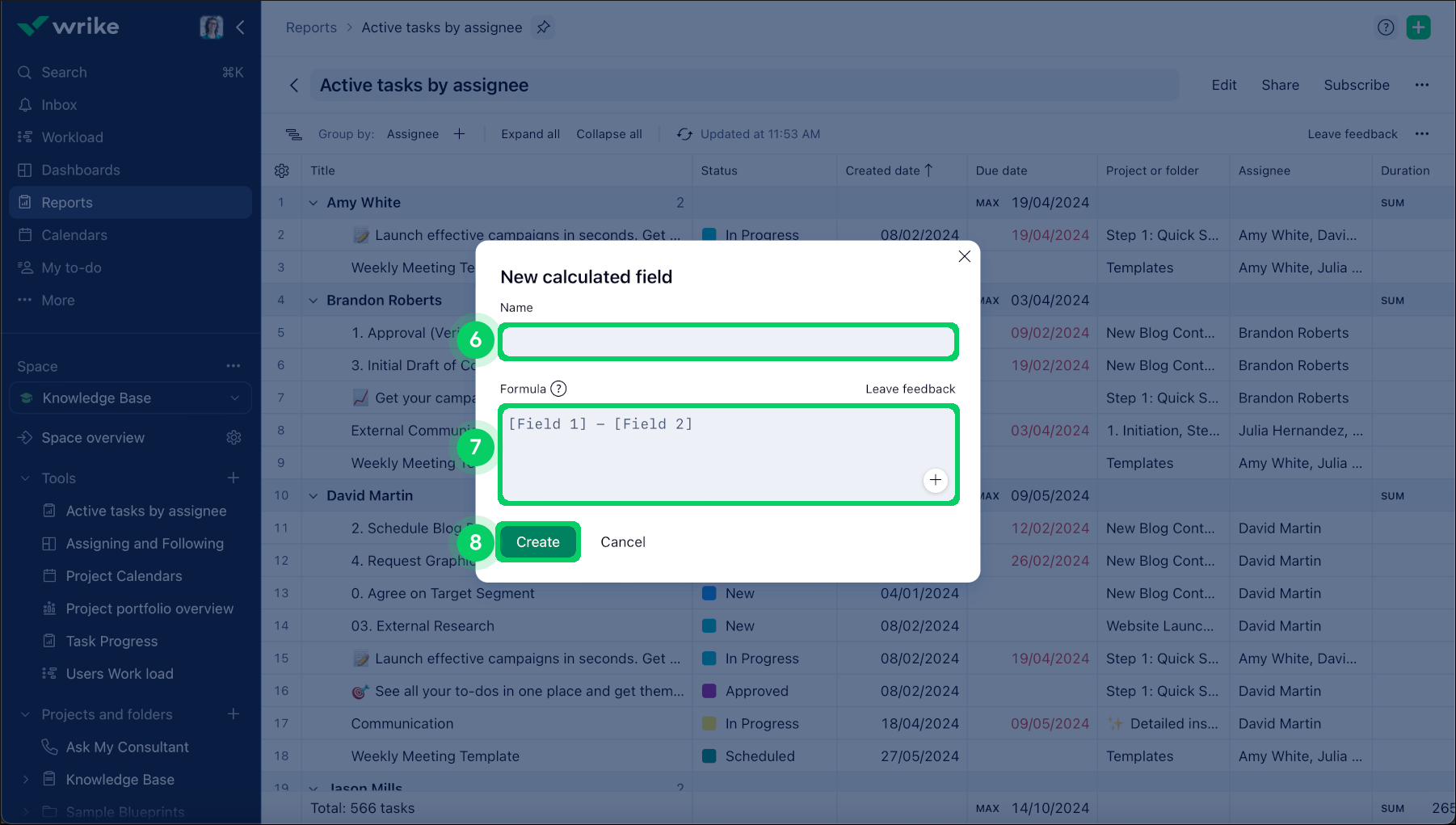Click the formula help question mark icon
The image size is (1456, 825).
558,389
